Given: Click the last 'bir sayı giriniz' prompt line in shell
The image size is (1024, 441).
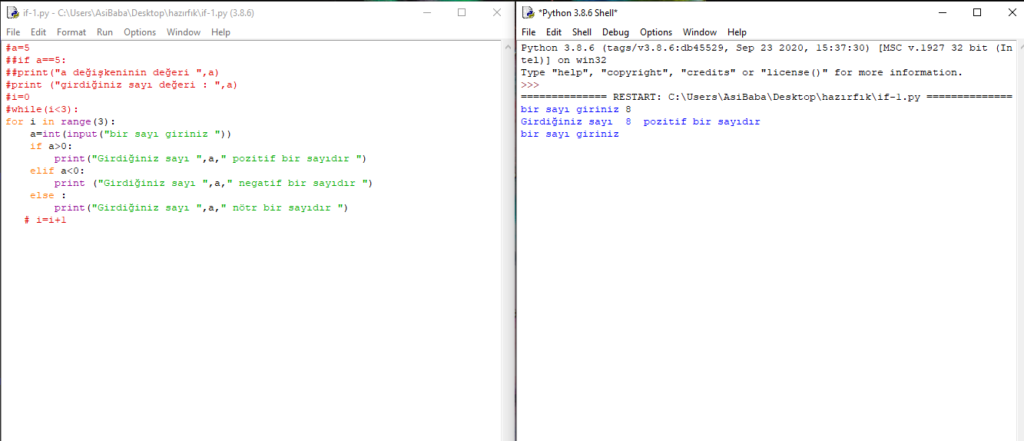Looking at the screenshot, I should pos(570,134).
